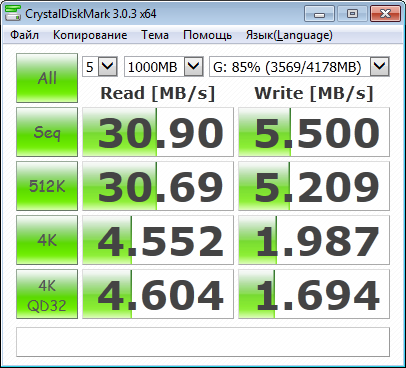Click the 512K write result 5.209
Viewport: 406px width, 368px height.
(314, 186)
